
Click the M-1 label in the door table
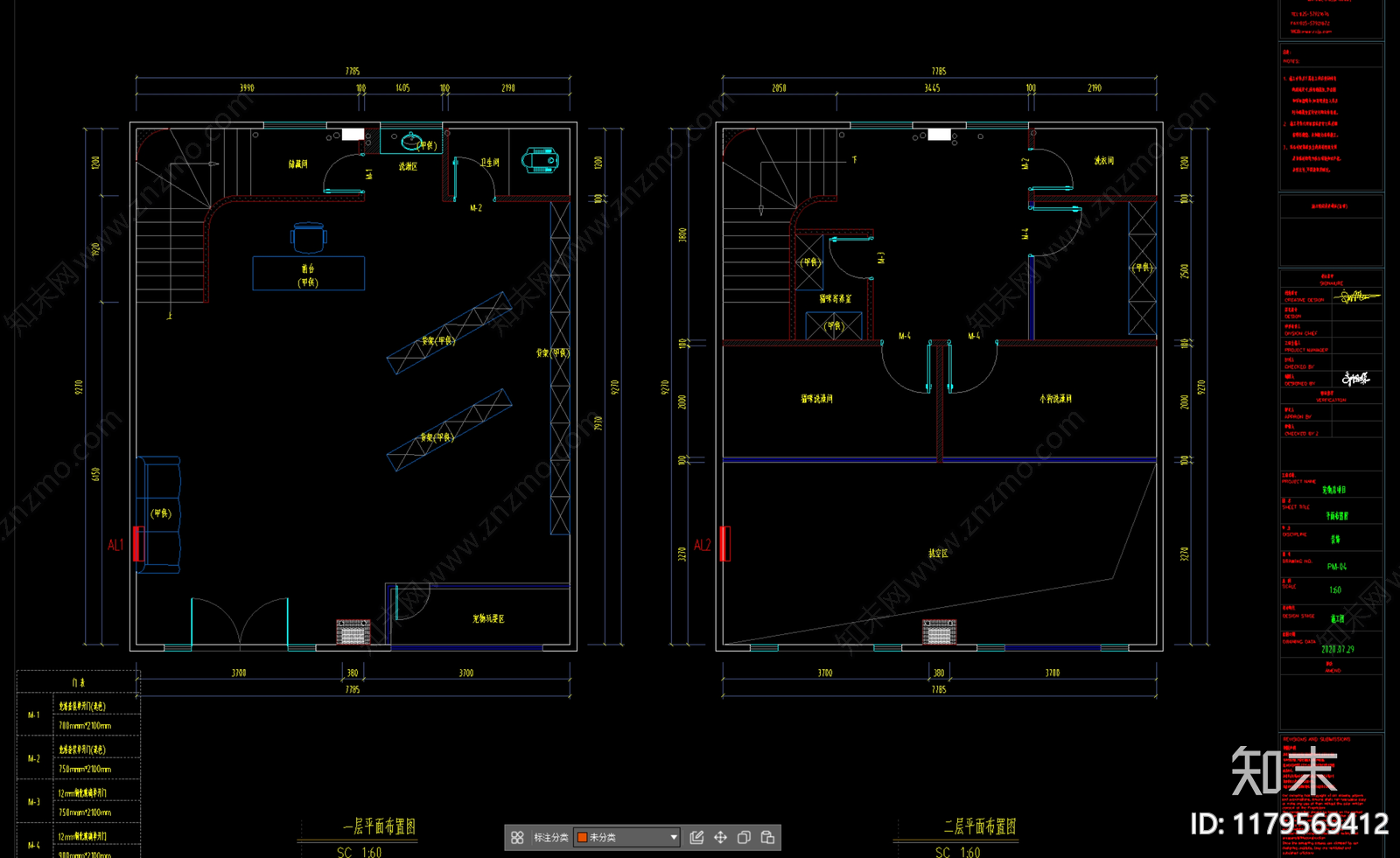click(x=33, y=715)
